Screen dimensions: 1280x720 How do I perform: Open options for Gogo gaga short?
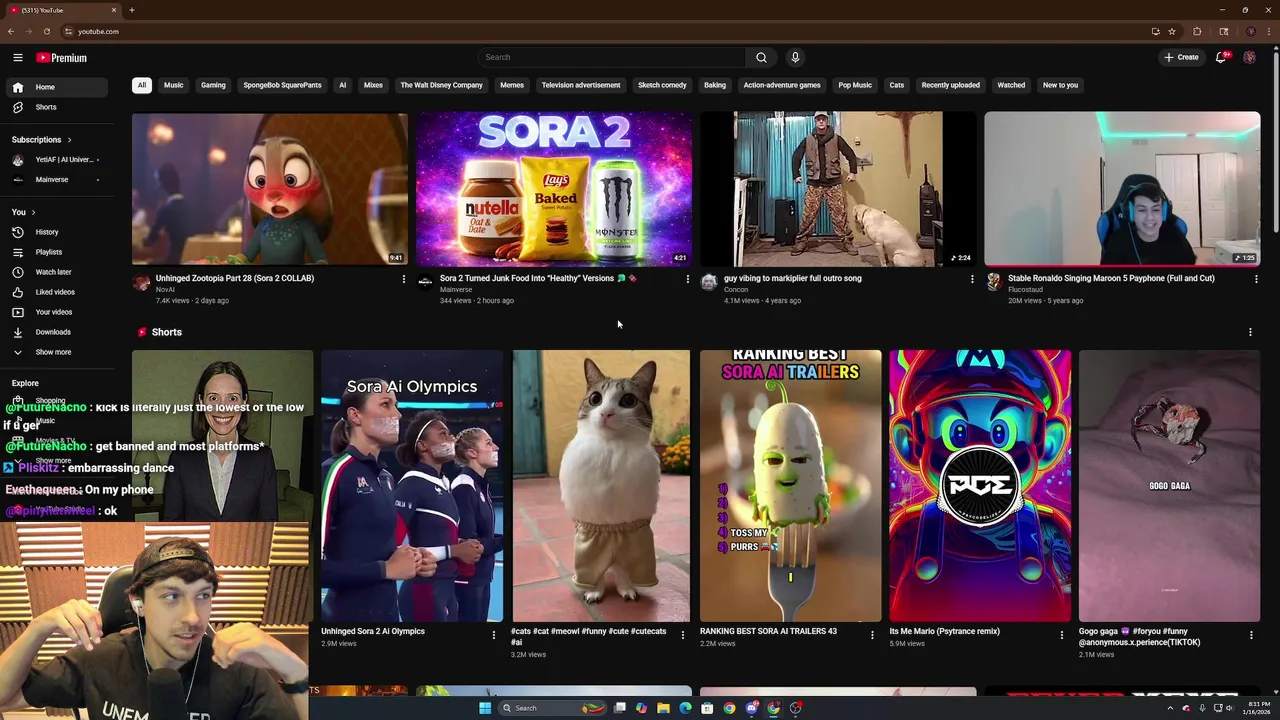1251,634
